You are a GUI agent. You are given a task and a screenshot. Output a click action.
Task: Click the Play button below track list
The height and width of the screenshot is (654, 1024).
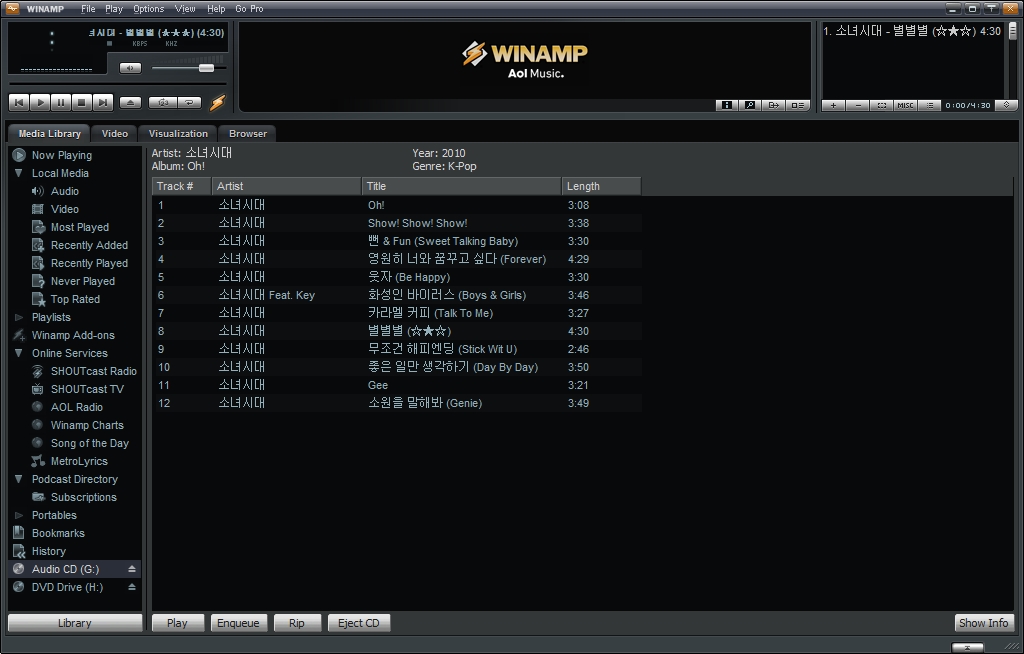178,623
